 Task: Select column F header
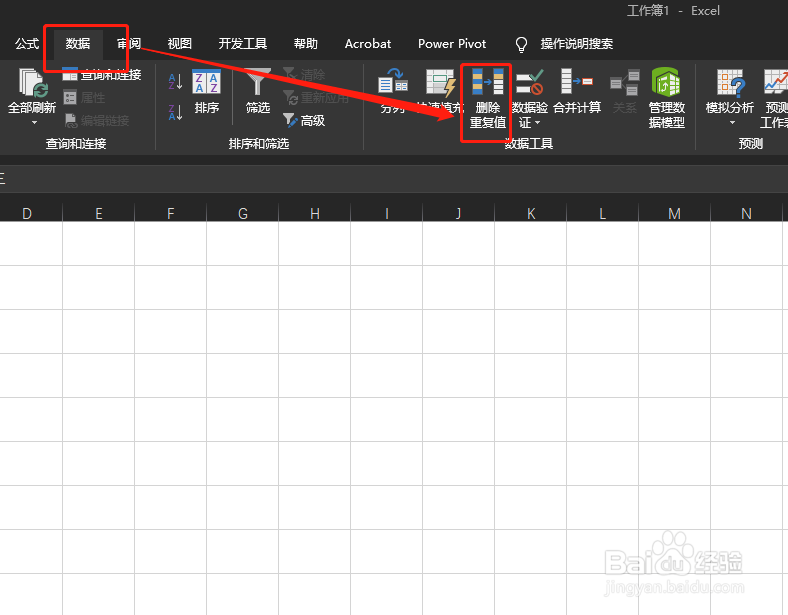point(170,214)
